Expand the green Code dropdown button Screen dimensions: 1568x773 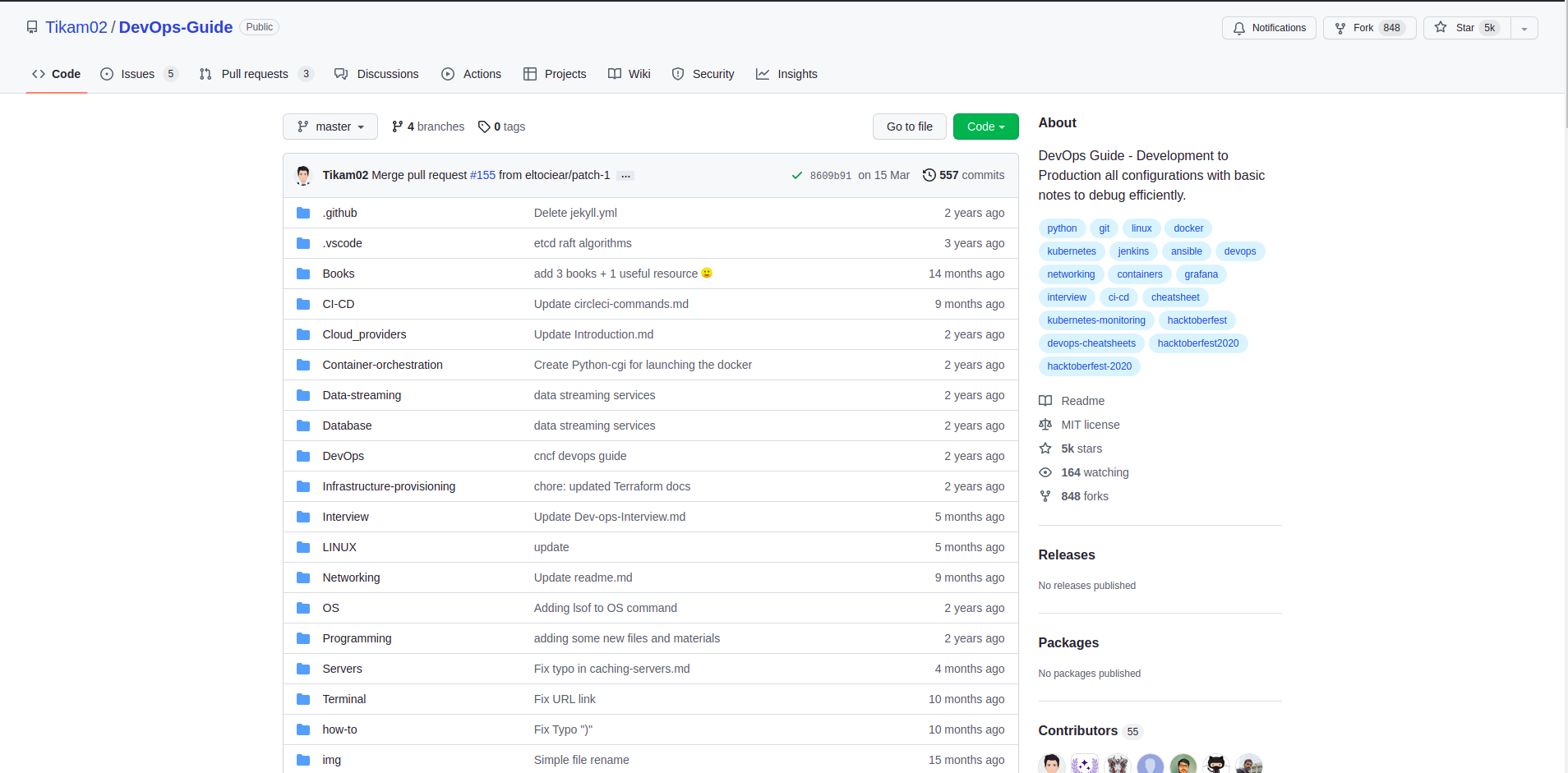[x=985, y=127]
